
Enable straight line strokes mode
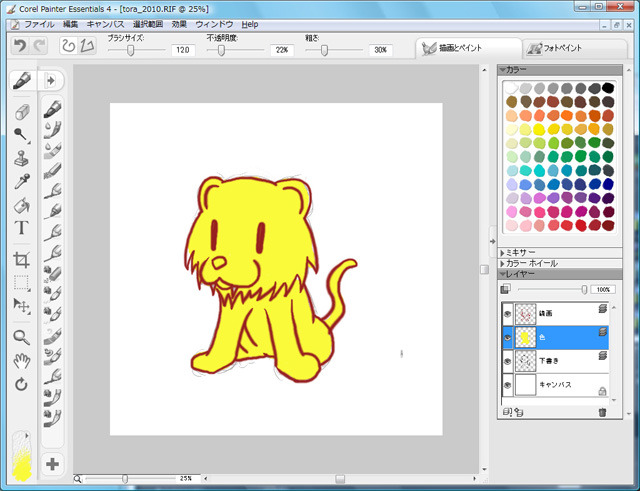coord(87,46)
